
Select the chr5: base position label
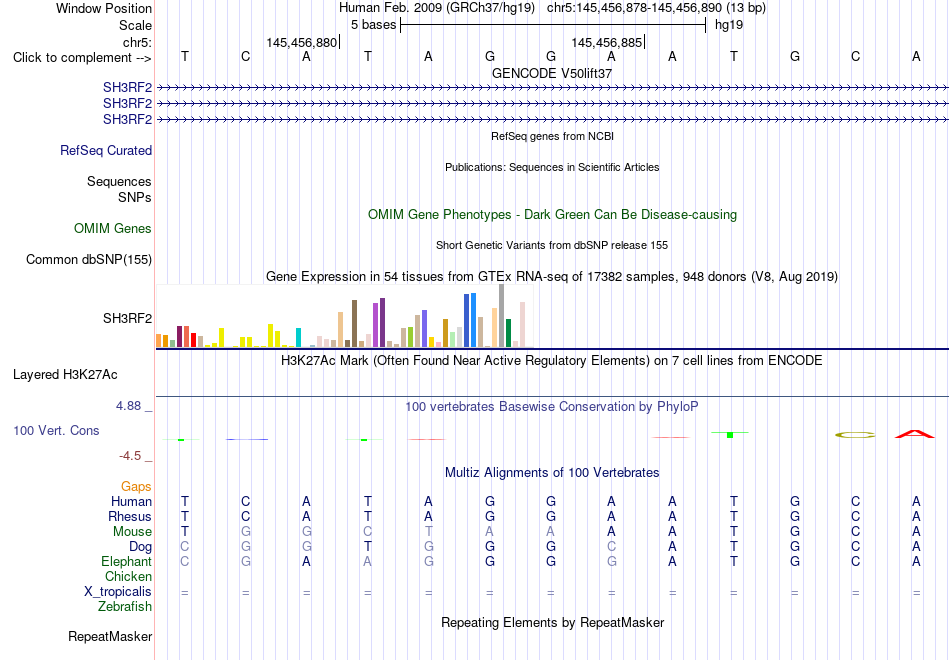pos(137,42)
